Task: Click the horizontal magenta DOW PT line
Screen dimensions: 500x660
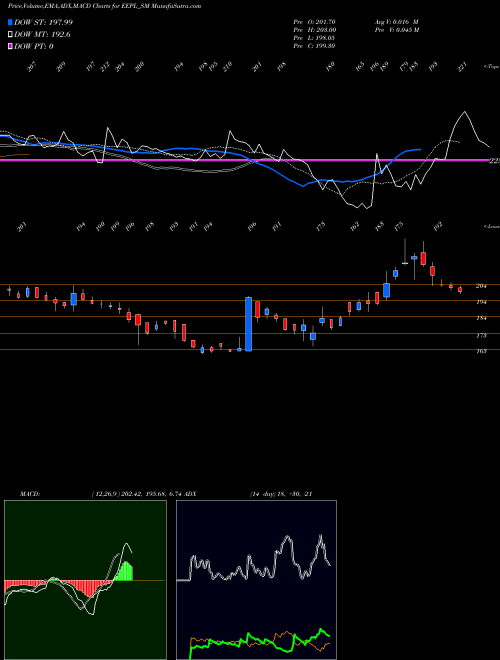Action: (244, 160)
